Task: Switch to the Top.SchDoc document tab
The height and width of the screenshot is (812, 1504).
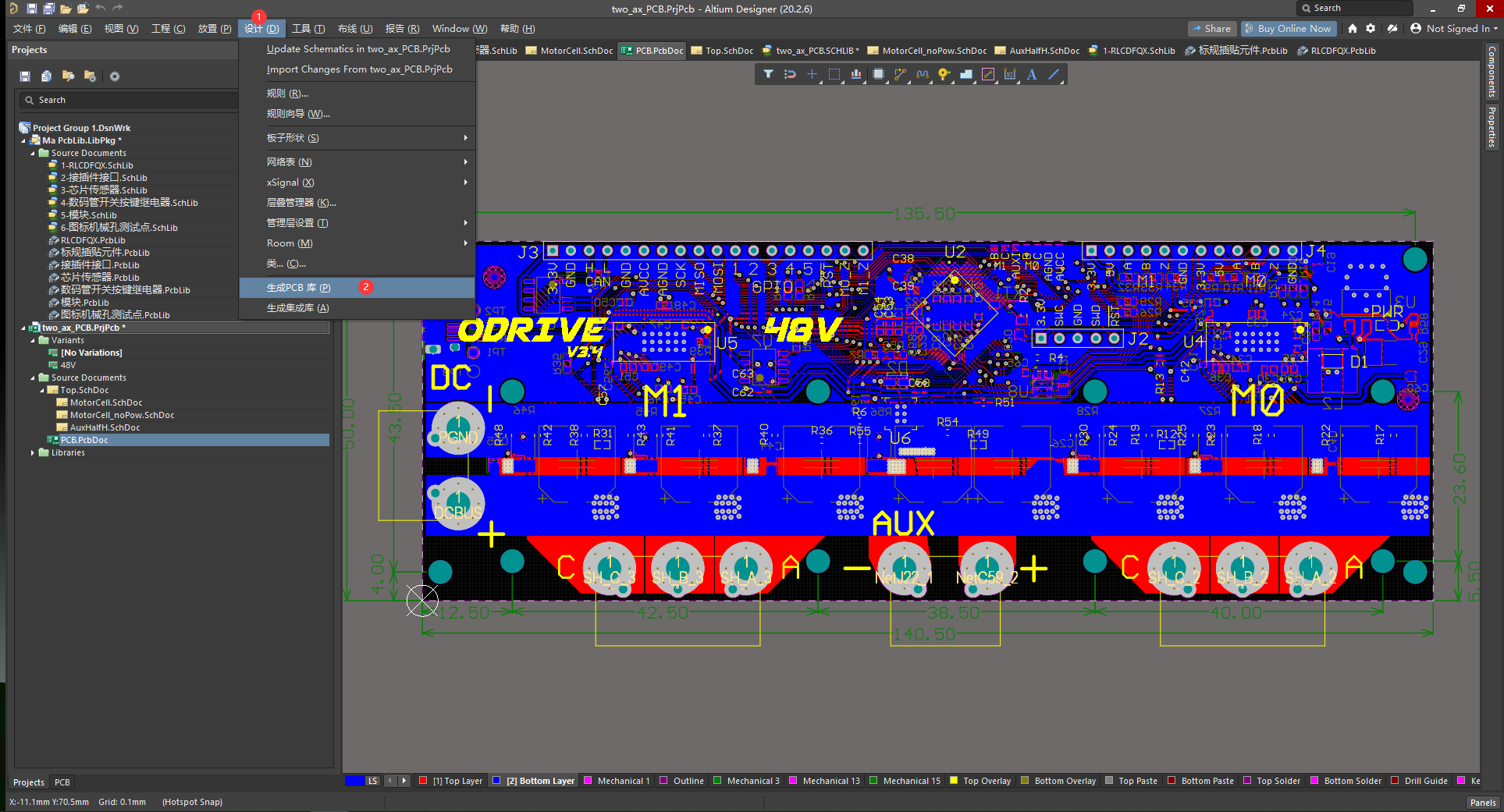Action: [x=722, y=51]
